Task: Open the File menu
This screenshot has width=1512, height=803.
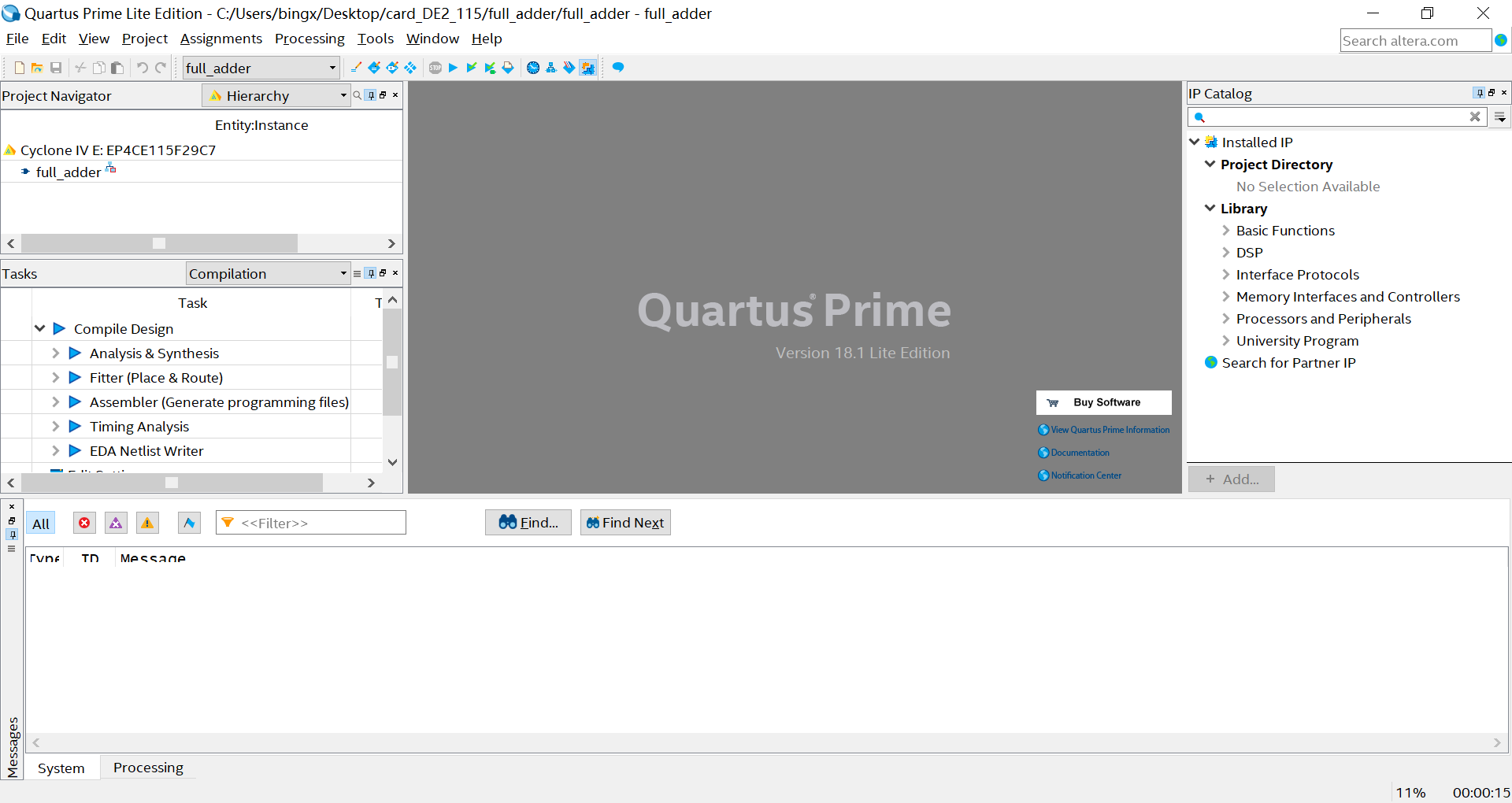Action: pyautogui.click(x=17, y=39)
